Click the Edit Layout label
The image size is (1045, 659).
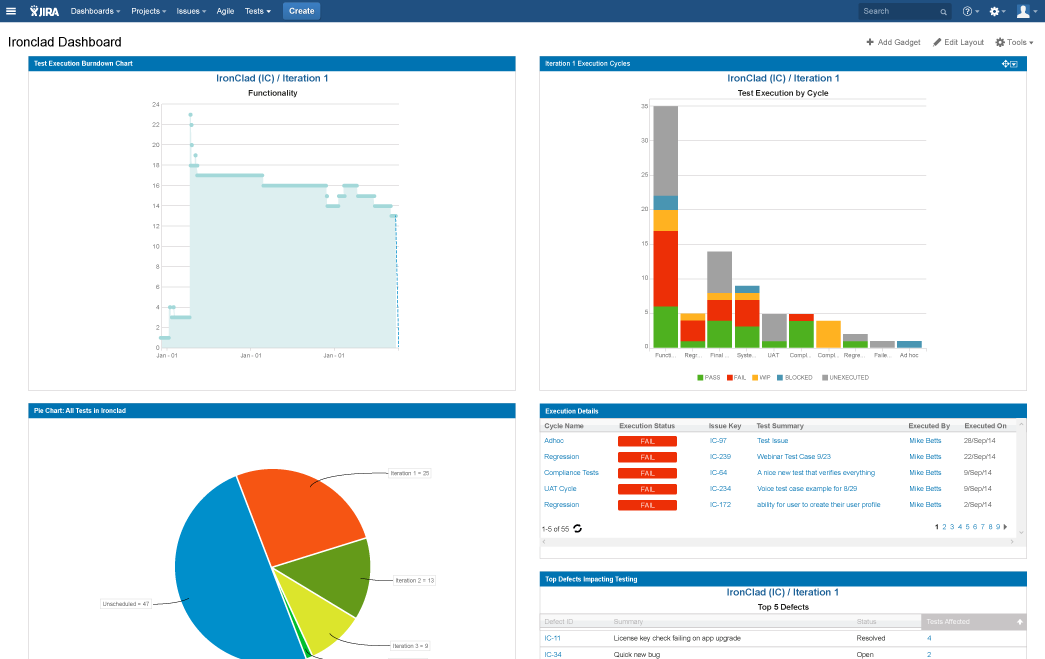tap(964, 42)
